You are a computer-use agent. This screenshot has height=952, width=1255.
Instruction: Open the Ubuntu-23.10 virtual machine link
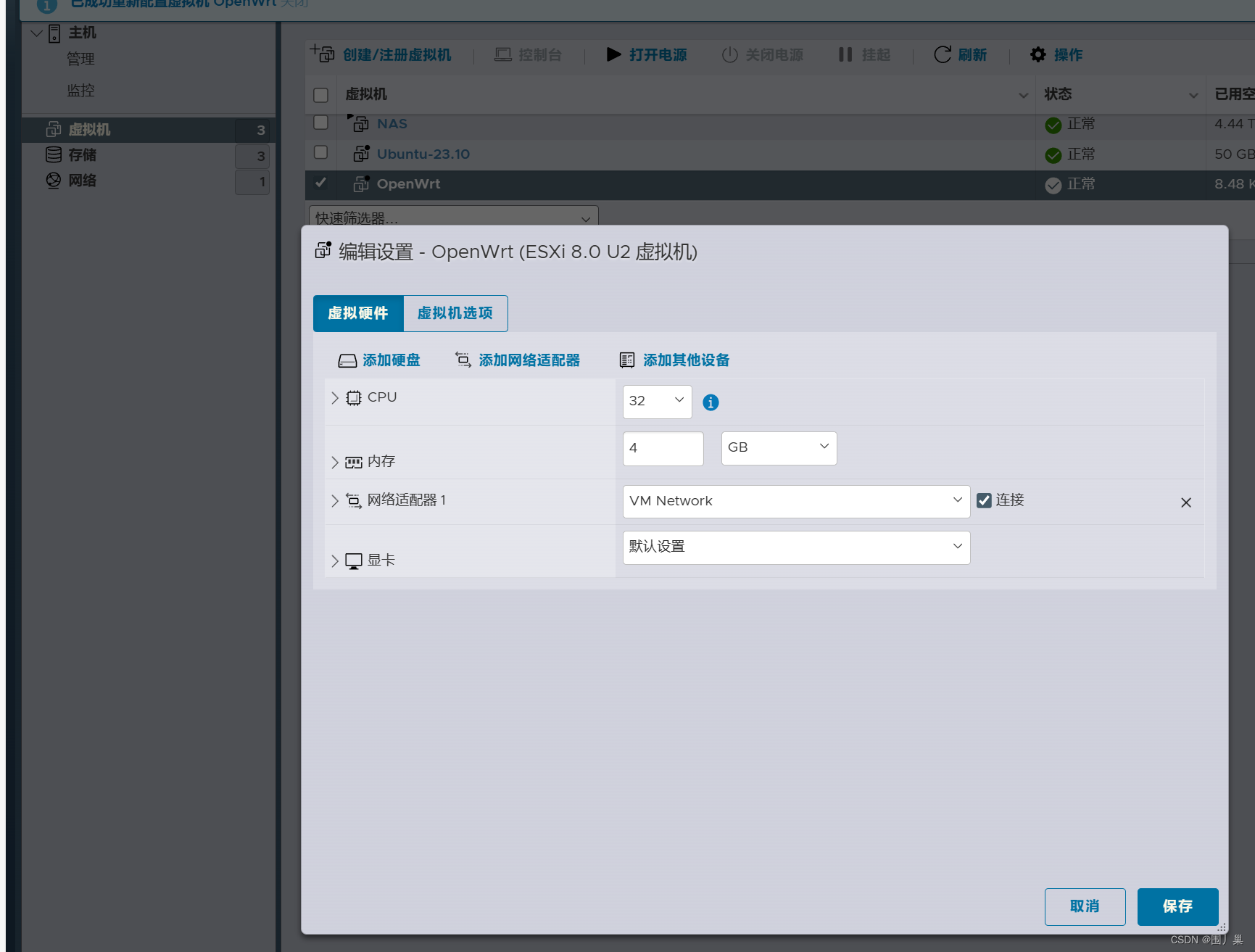423,154
